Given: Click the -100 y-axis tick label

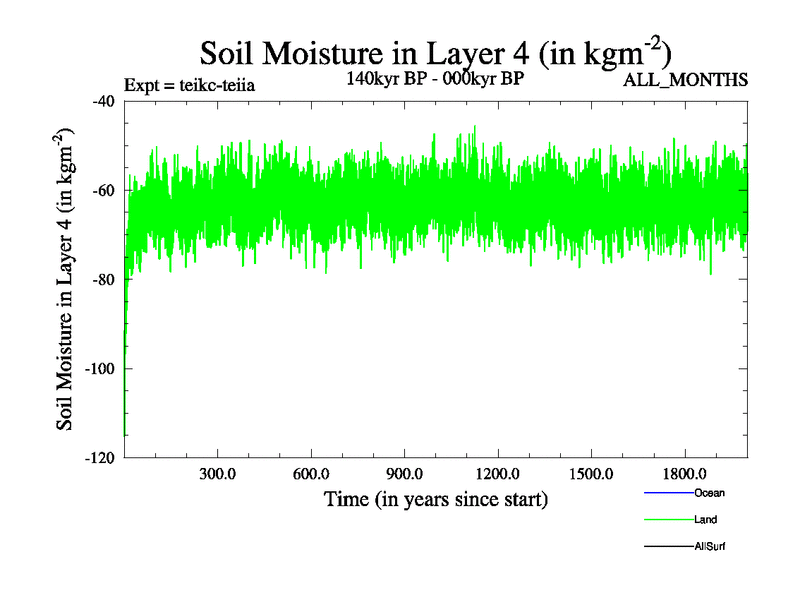Looking at the screenshot, I should pos(97,368).
